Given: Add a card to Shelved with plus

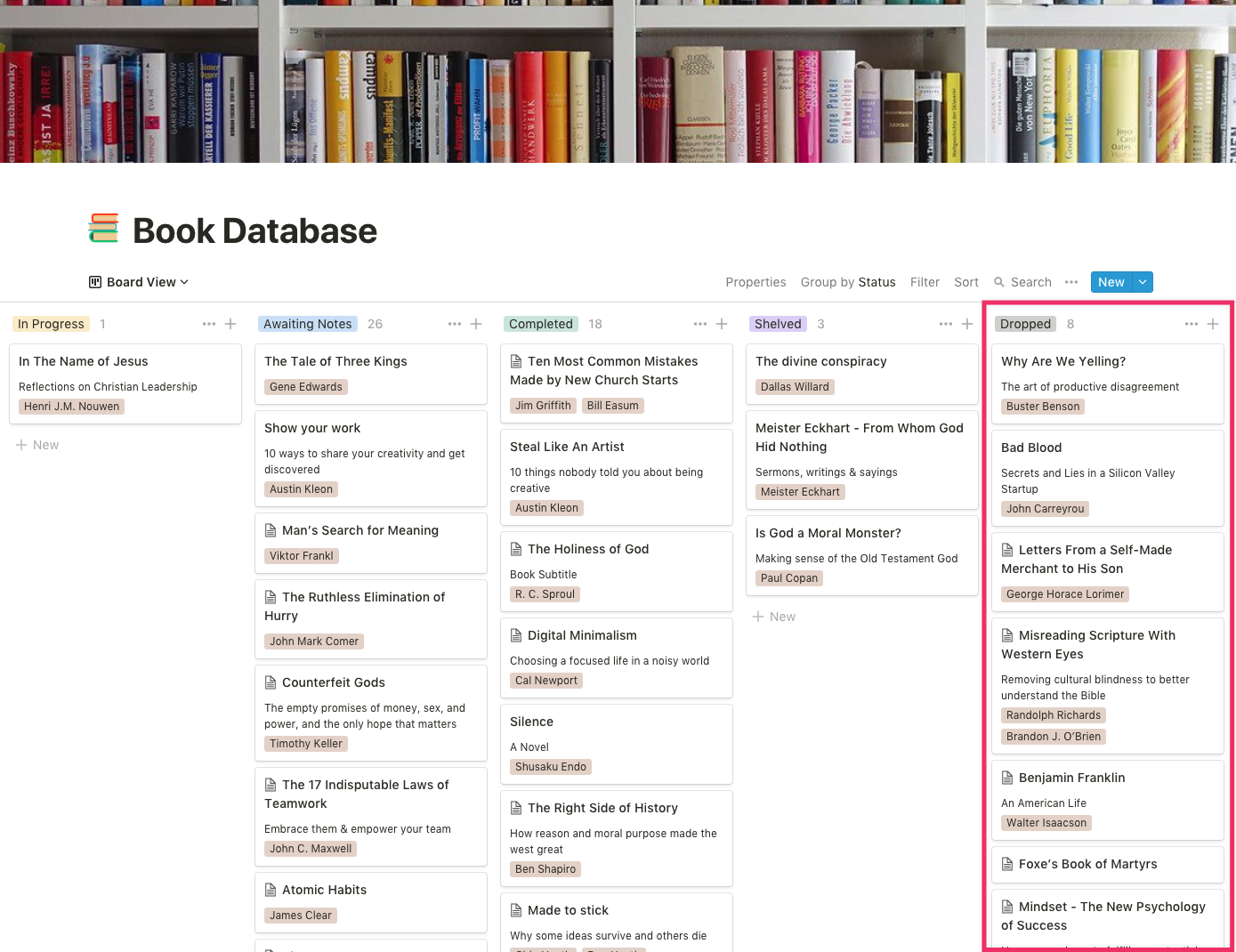Looking at the screenshot, I should tap(967, 324).
